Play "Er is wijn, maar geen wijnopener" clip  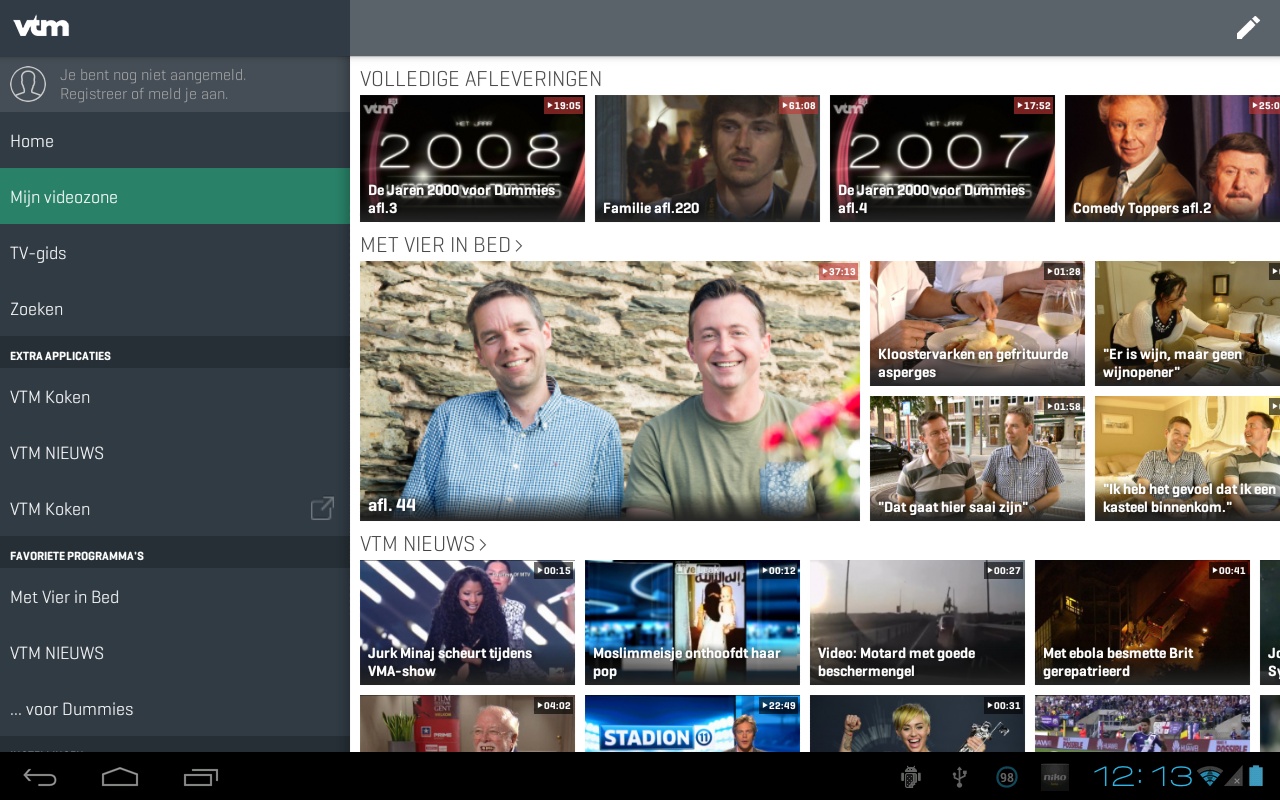tap(1187, 324)
